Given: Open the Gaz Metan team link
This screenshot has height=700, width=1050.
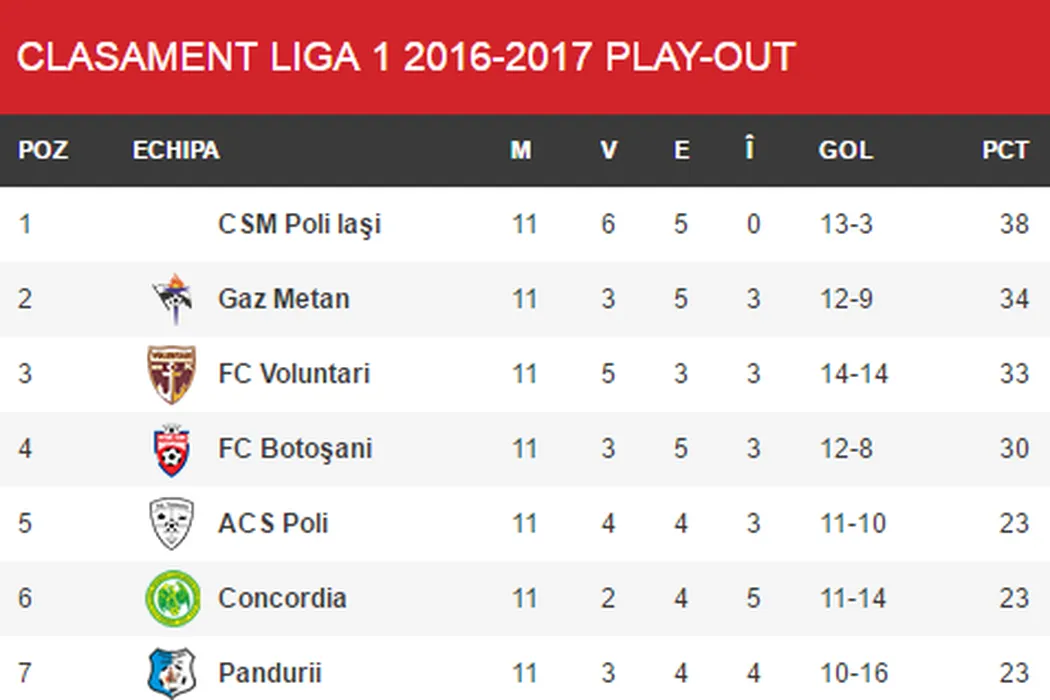Looking at the screenshot, I should (284, 299).
